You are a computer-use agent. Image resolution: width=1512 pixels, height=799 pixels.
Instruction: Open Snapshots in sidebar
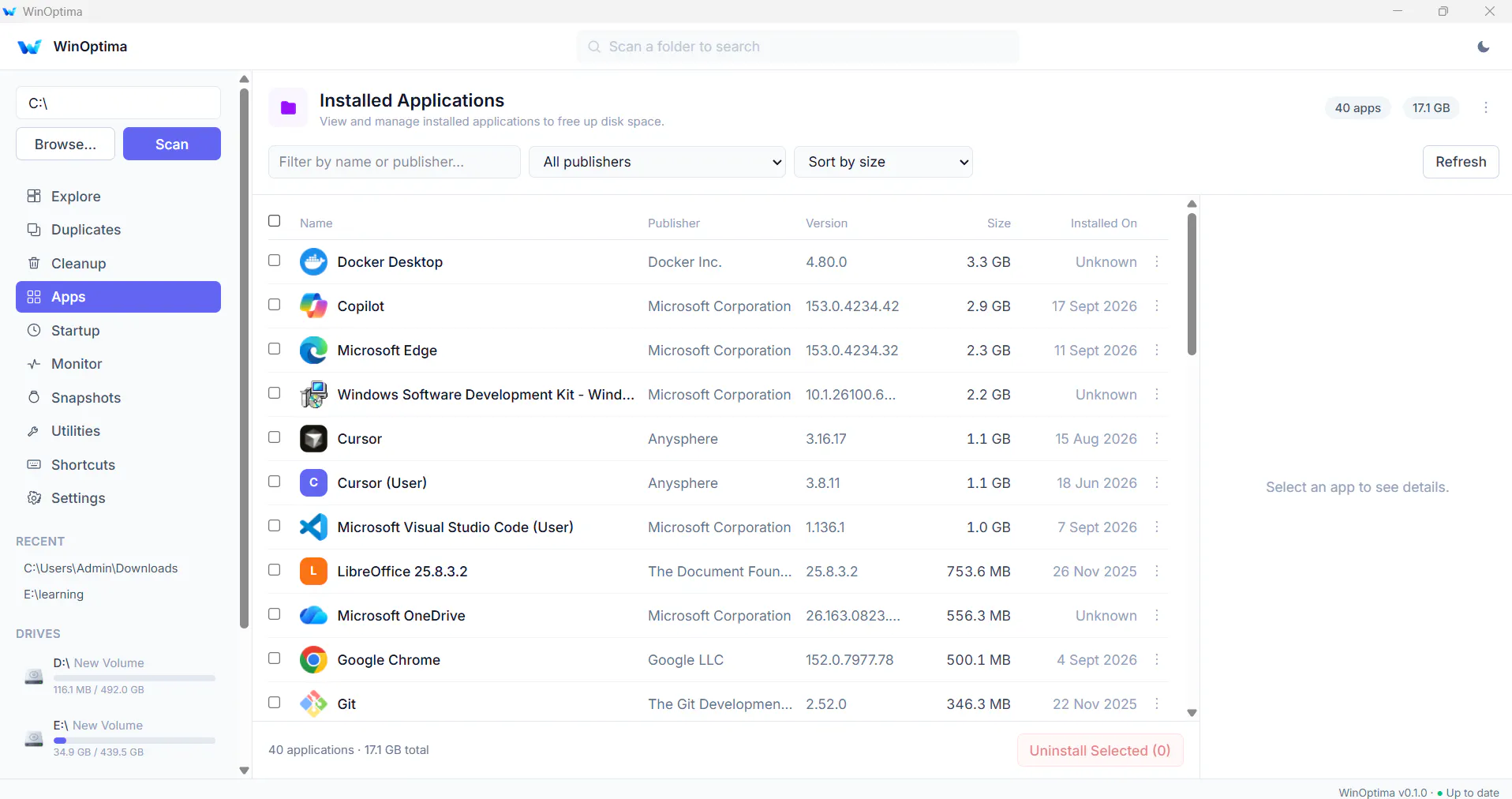tap(118, 398)
